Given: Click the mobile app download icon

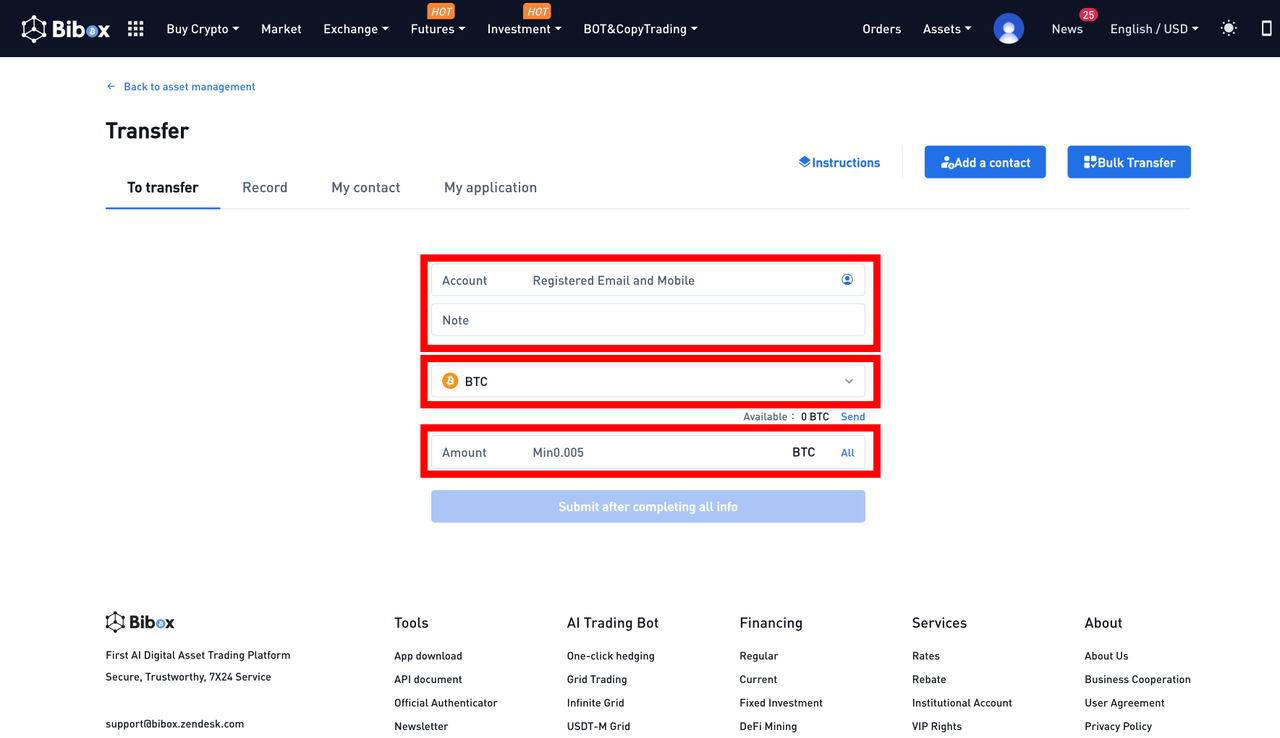Looking at the screenshot, I should [x=1266, y=29].
